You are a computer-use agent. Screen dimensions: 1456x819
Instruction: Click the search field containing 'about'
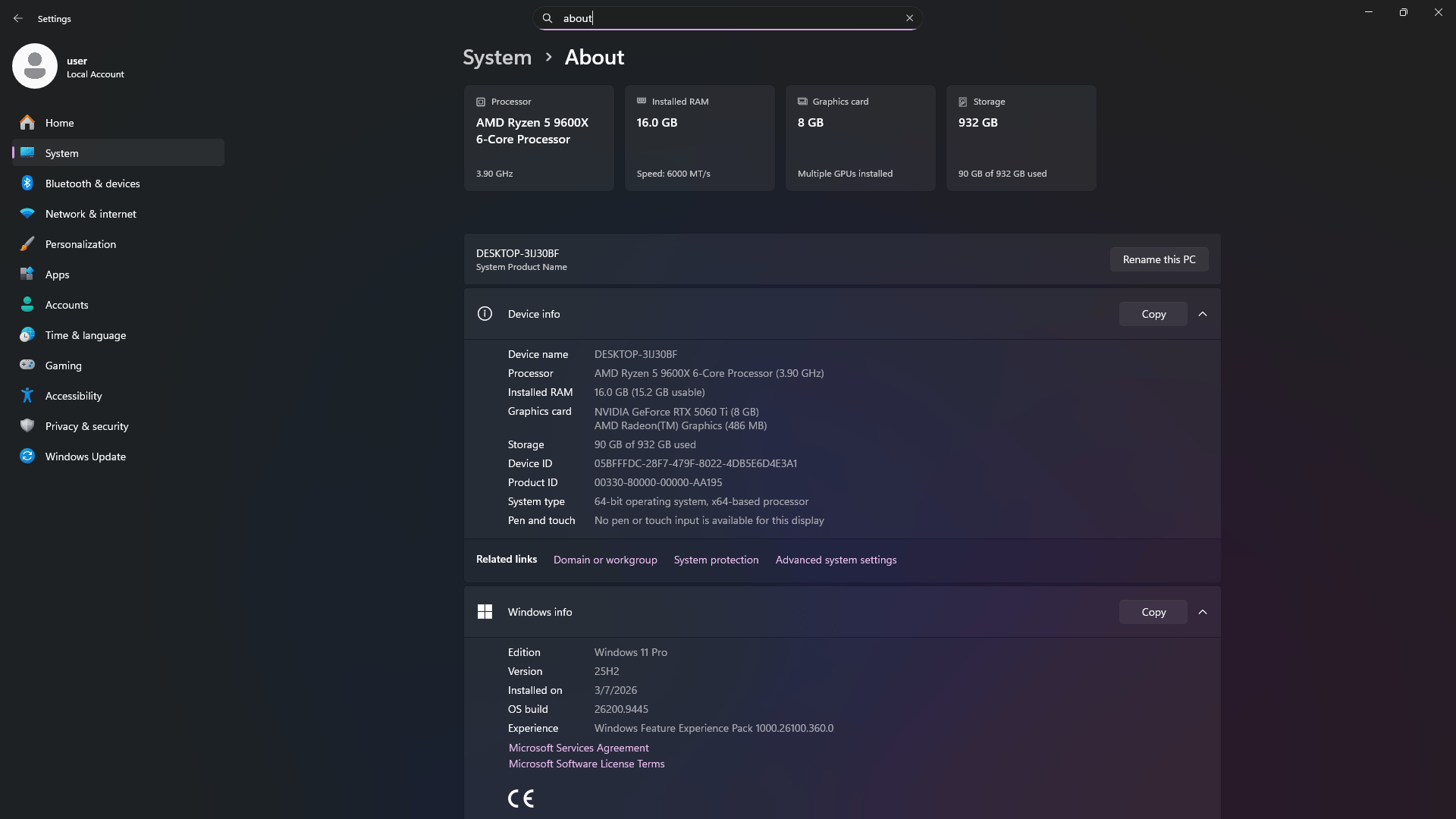727,18
